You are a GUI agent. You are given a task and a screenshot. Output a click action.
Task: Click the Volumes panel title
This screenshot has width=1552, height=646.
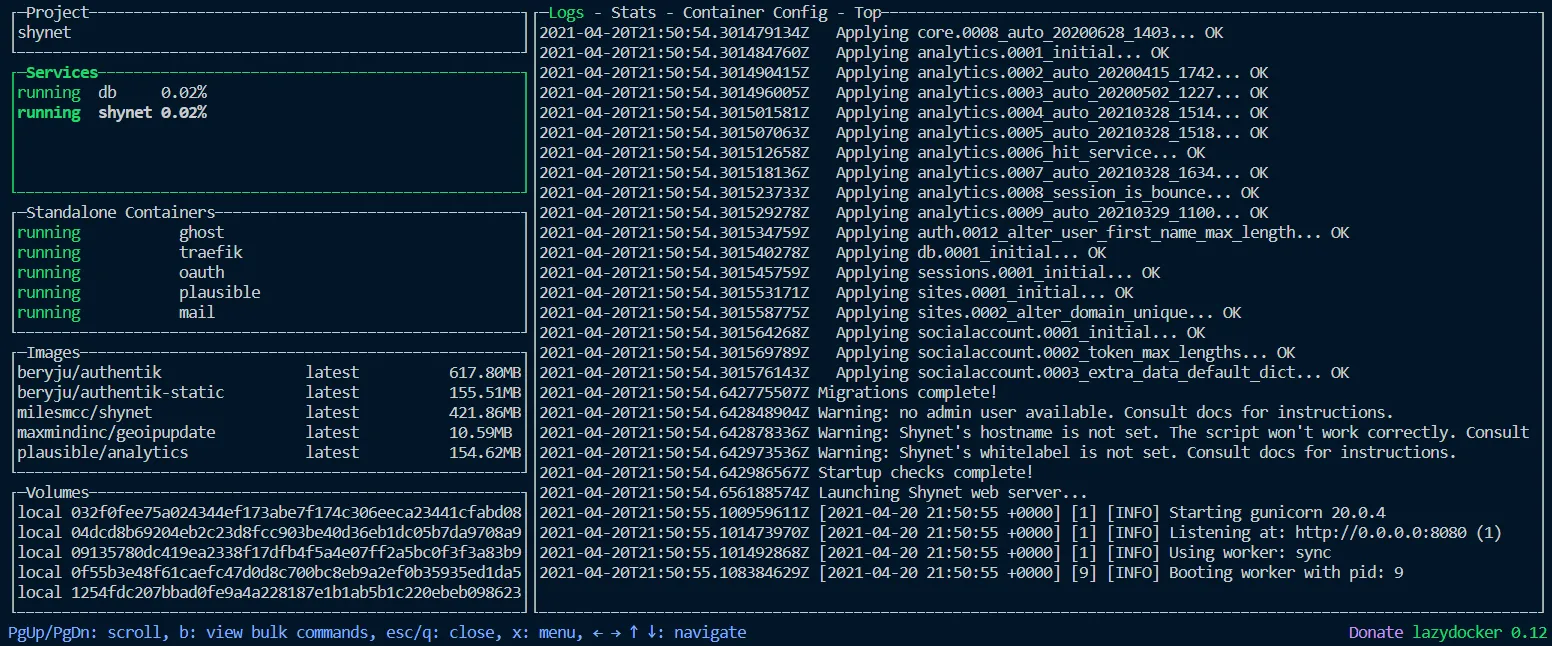click(x=58, y=492)
